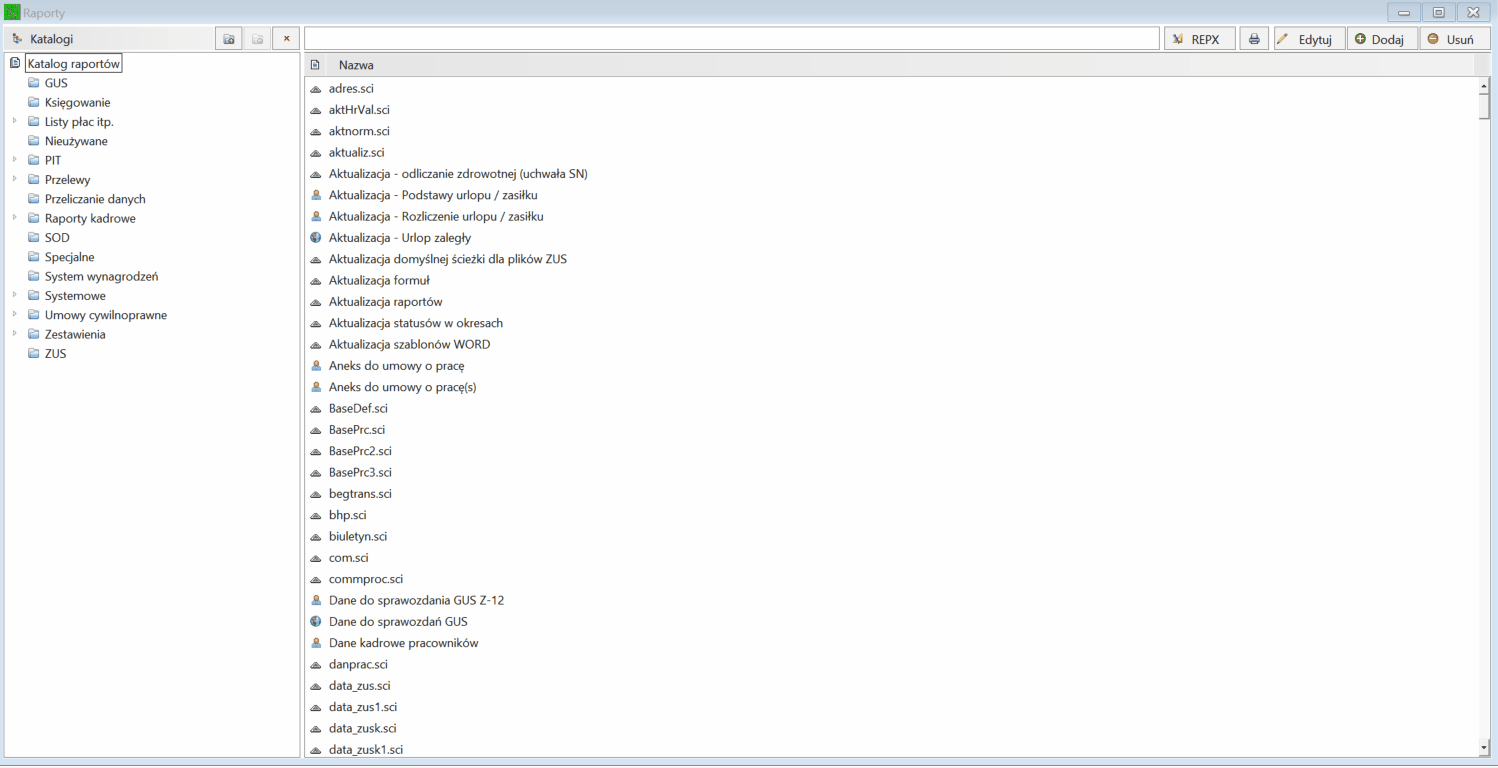Expand the Zestawienia folder arrow

pyautogui.click(x=15, y=334)
